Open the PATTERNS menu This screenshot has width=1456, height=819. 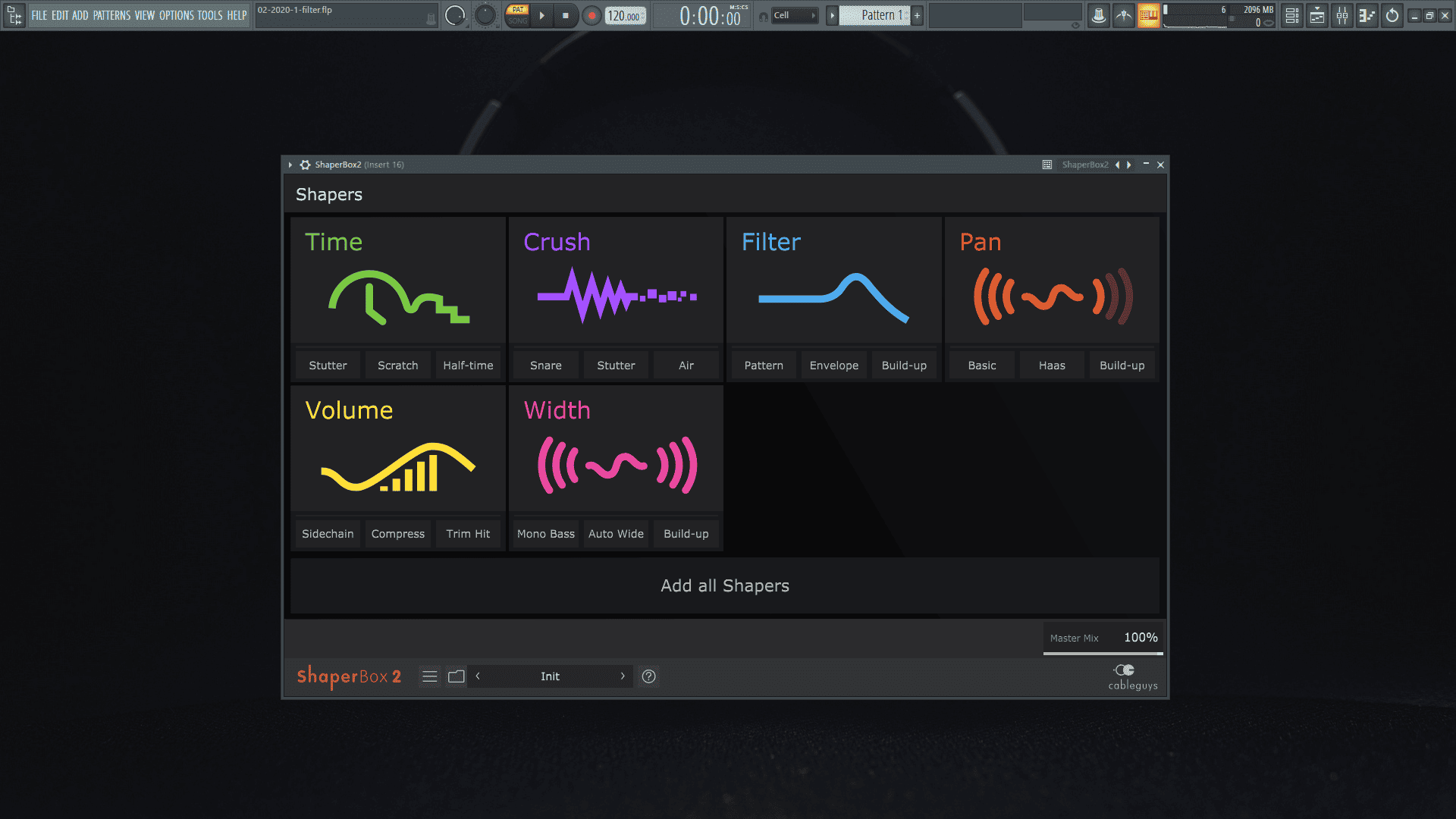[x=111, y=15]
